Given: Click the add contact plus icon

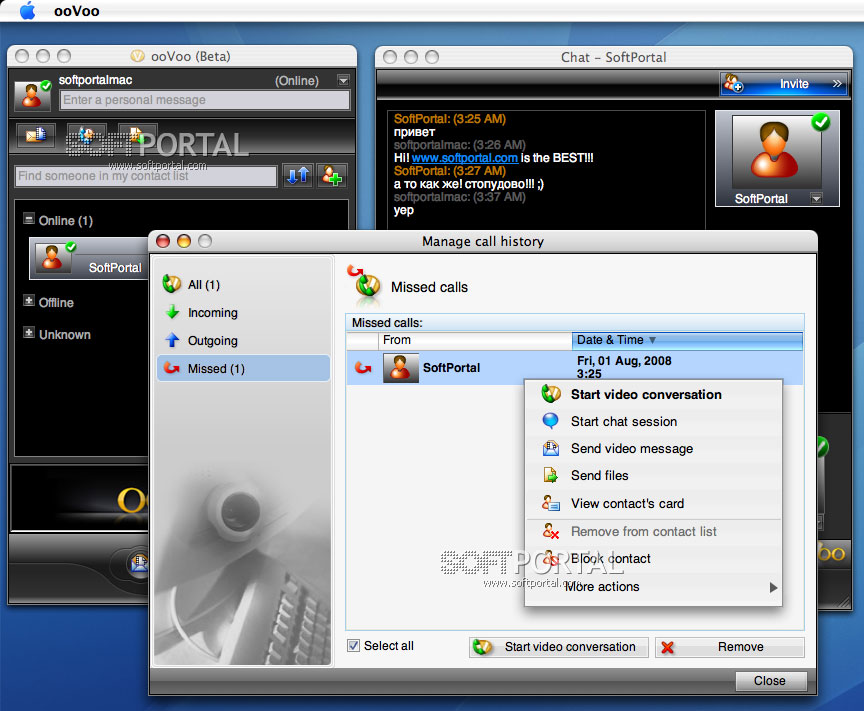Looking at the screenshot, I should pos(332,176).
